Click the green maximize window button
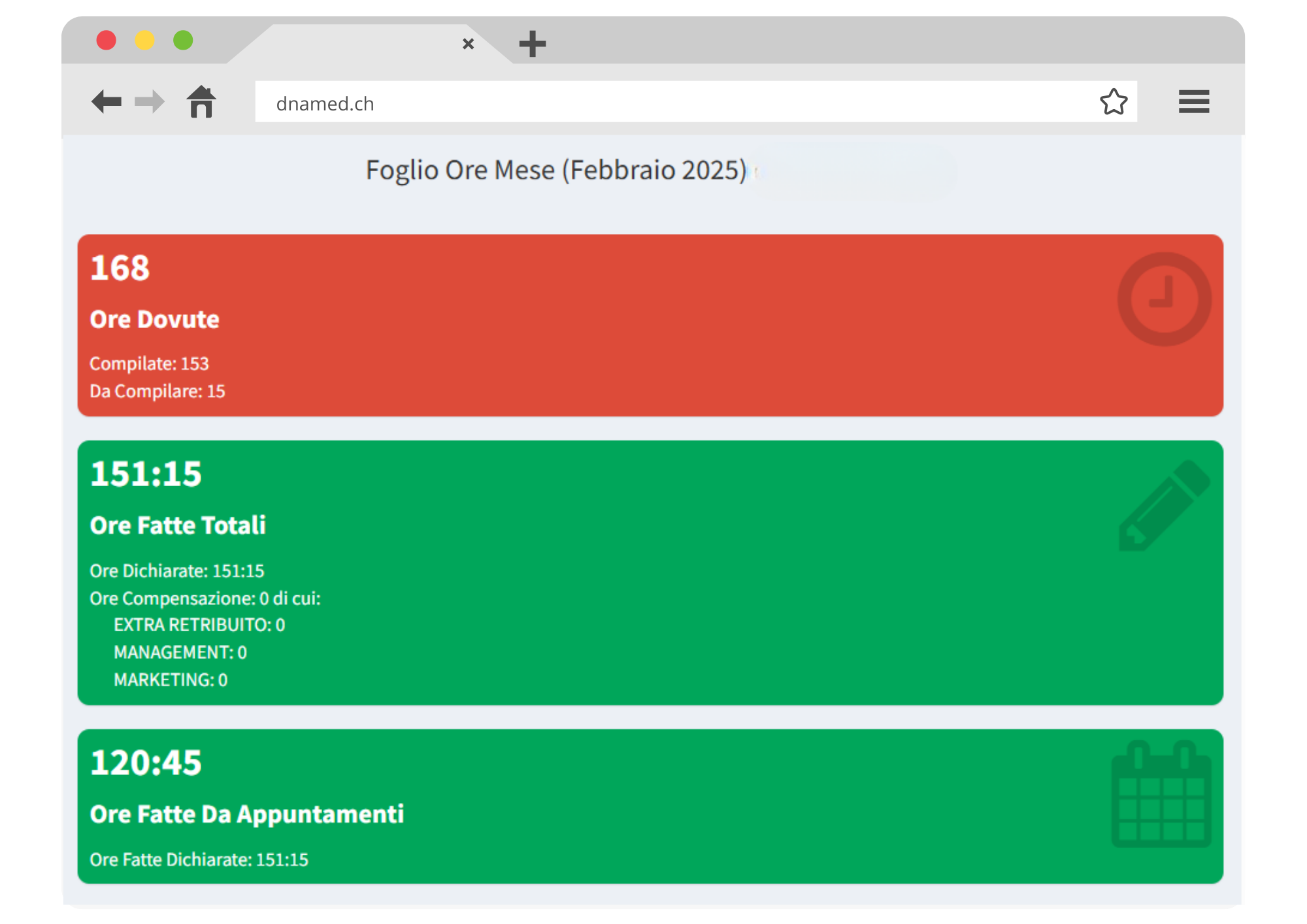This screenshot has height=924, width=1307. [x=183, y=41]
